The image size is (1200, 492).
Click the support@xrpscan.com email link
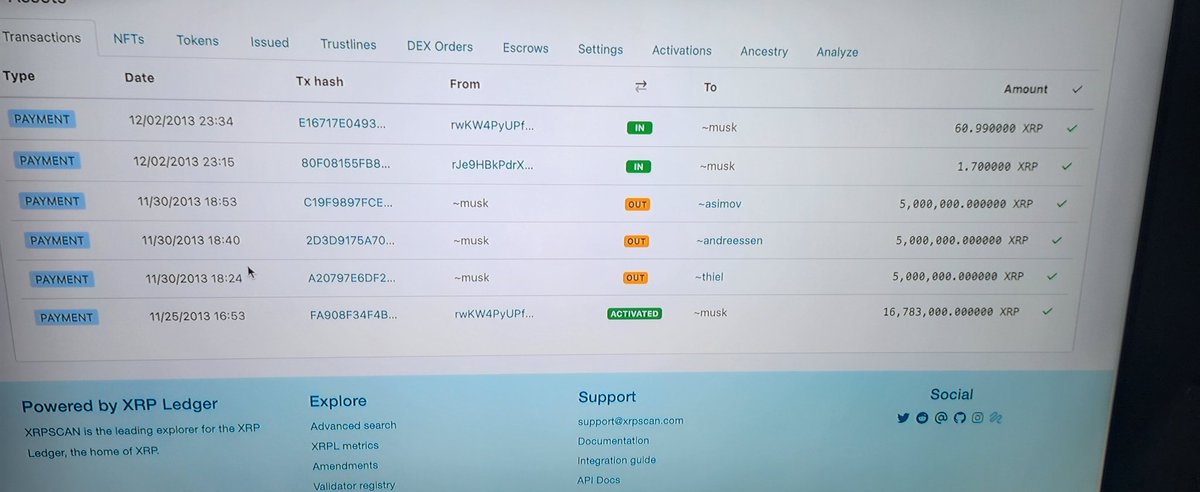[x=631, y=421]
